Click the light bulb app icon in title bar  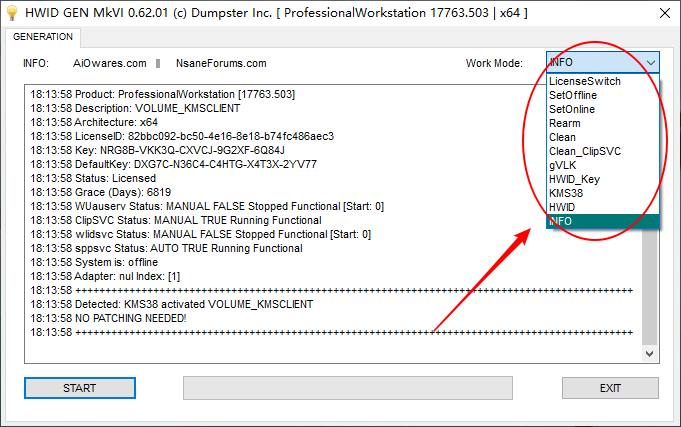pyautogui.click(x=12, y=13)
